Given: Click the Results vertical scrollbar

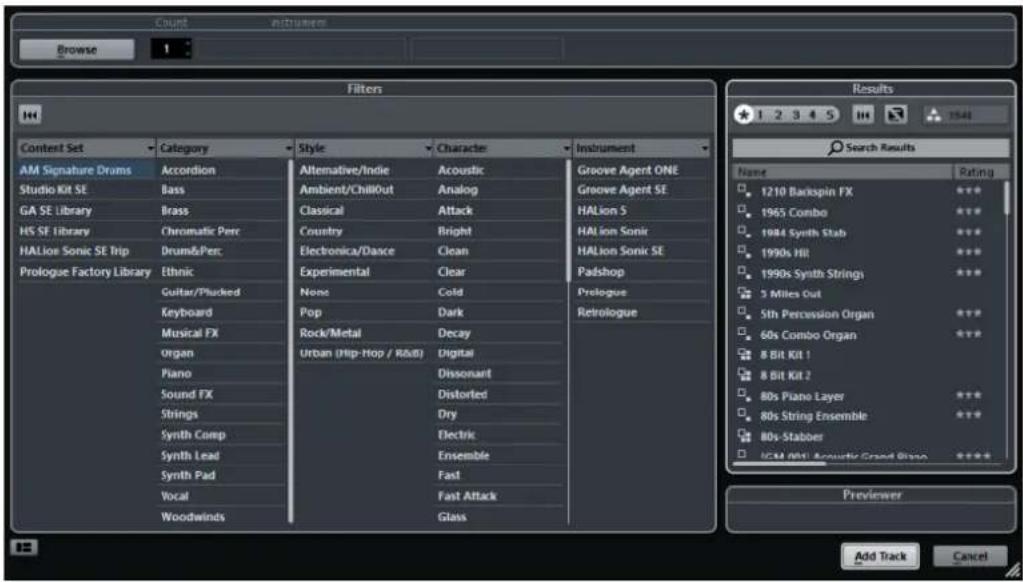Looking at the screenshot, I should 1007,198.
